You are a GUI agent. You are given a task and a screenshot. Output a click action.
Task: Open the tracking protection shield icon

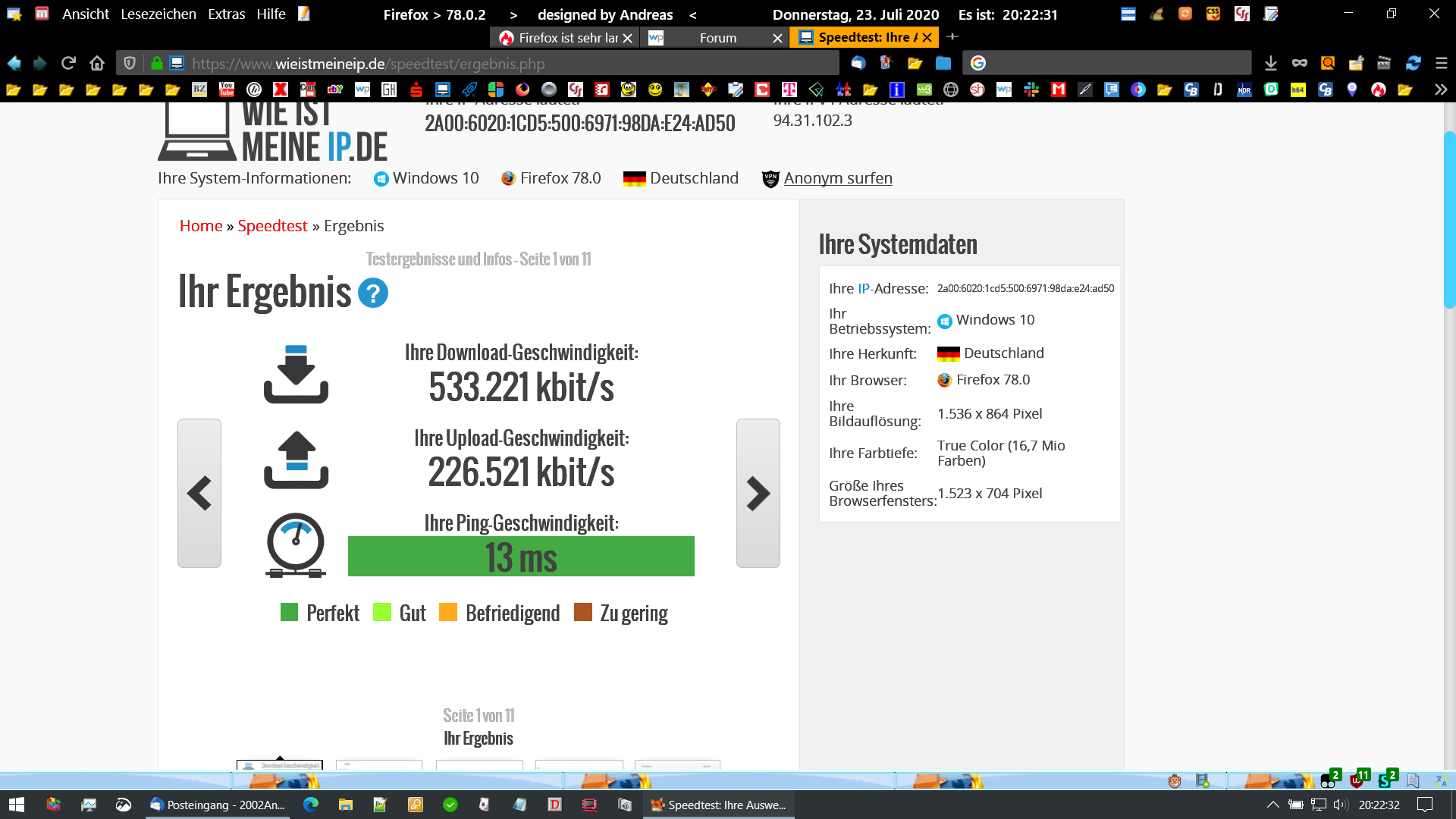click(130, 63)
